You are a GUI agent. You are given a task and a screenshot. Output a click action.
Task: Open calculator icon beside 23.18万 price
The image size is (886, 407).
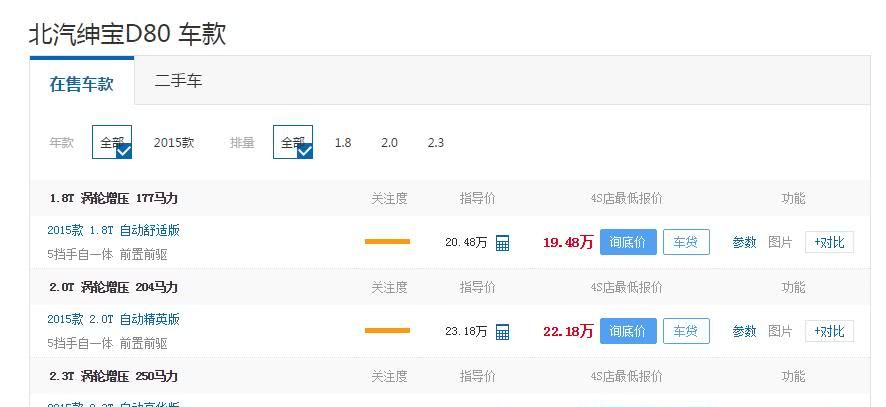pos(502,332)
